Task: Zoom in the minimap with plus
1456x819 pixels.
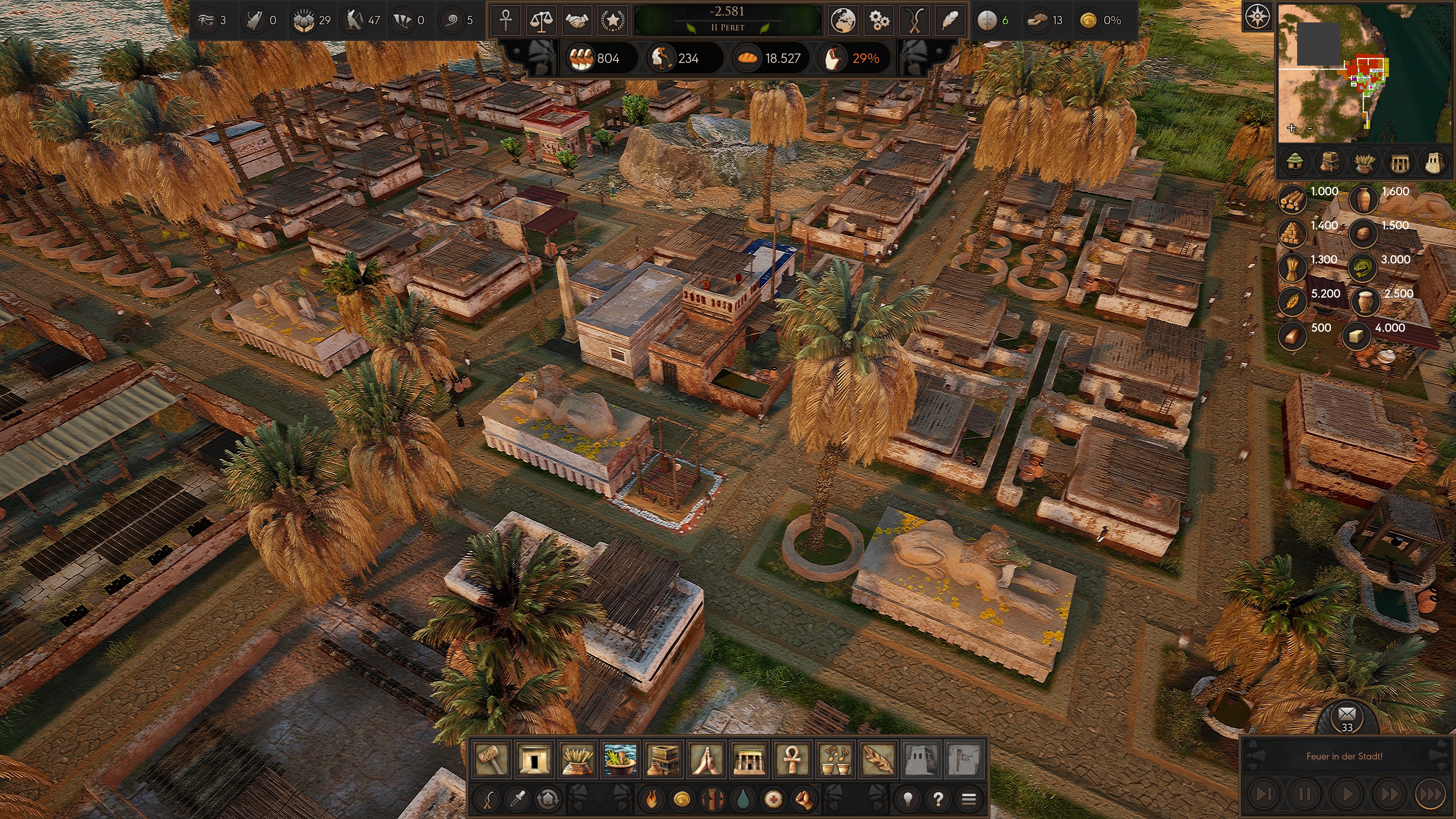Action: 1291,128
